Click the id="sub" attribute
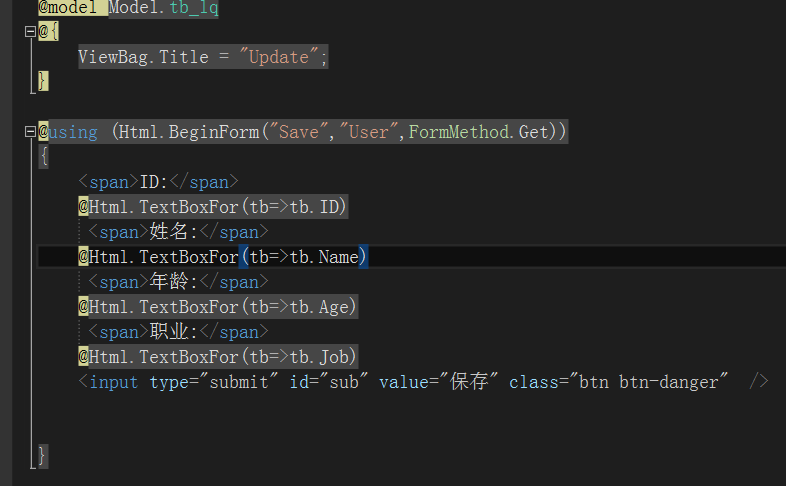This screenshot has width=786, height=486. [x=329, y=382]
